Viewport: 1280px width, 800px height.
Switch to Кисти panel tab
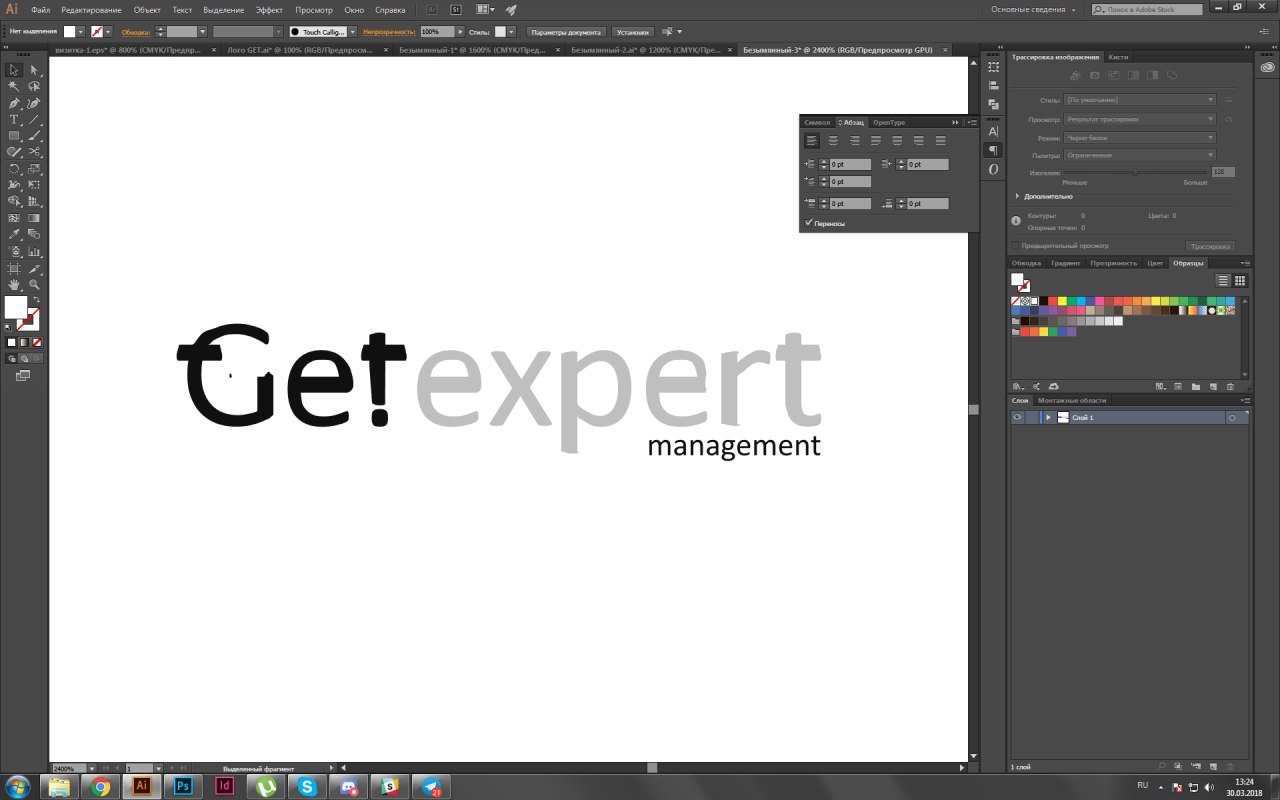point(1118,57)
